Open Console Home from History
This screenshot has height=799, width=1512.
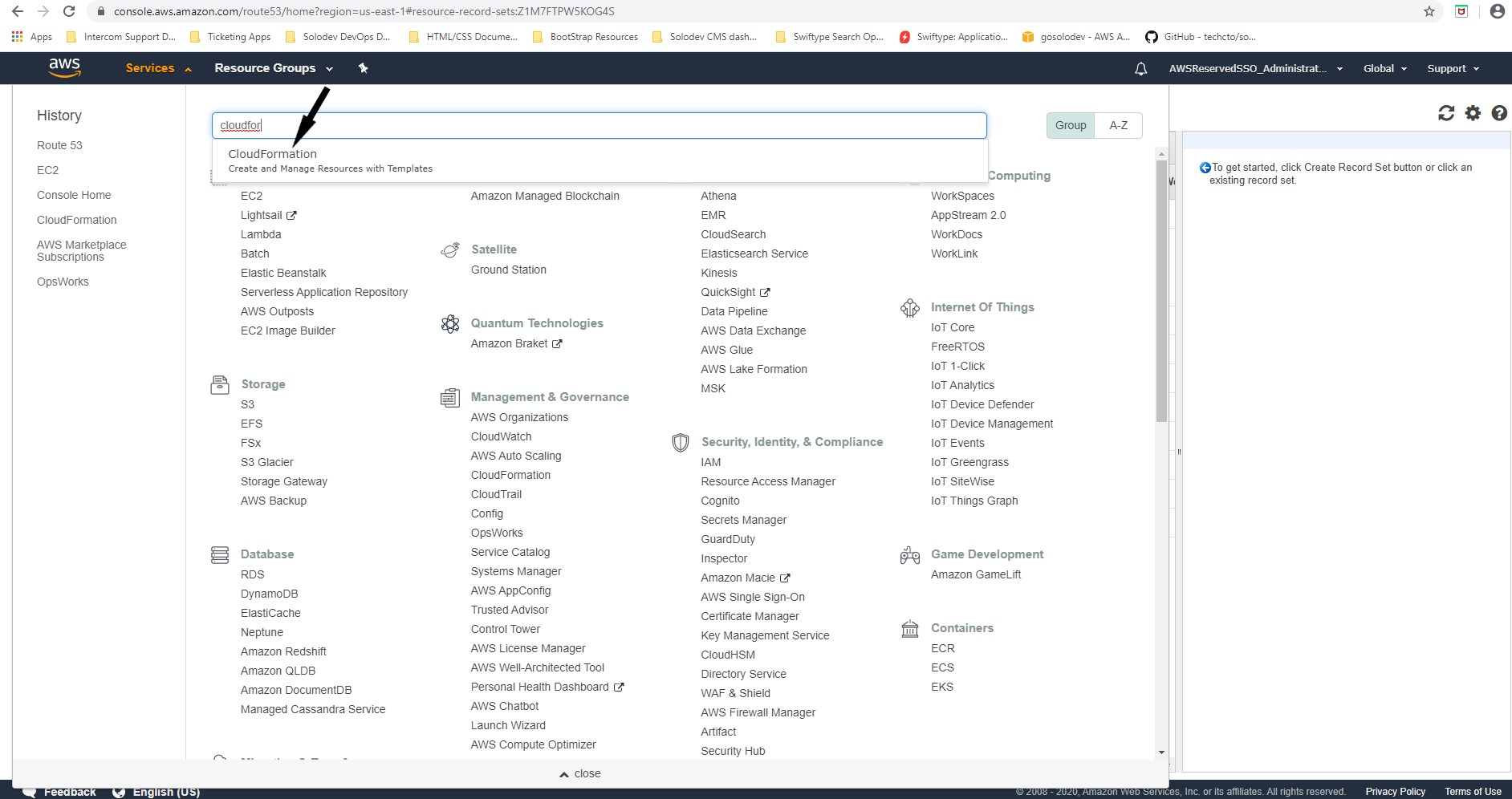click(74, 195)
